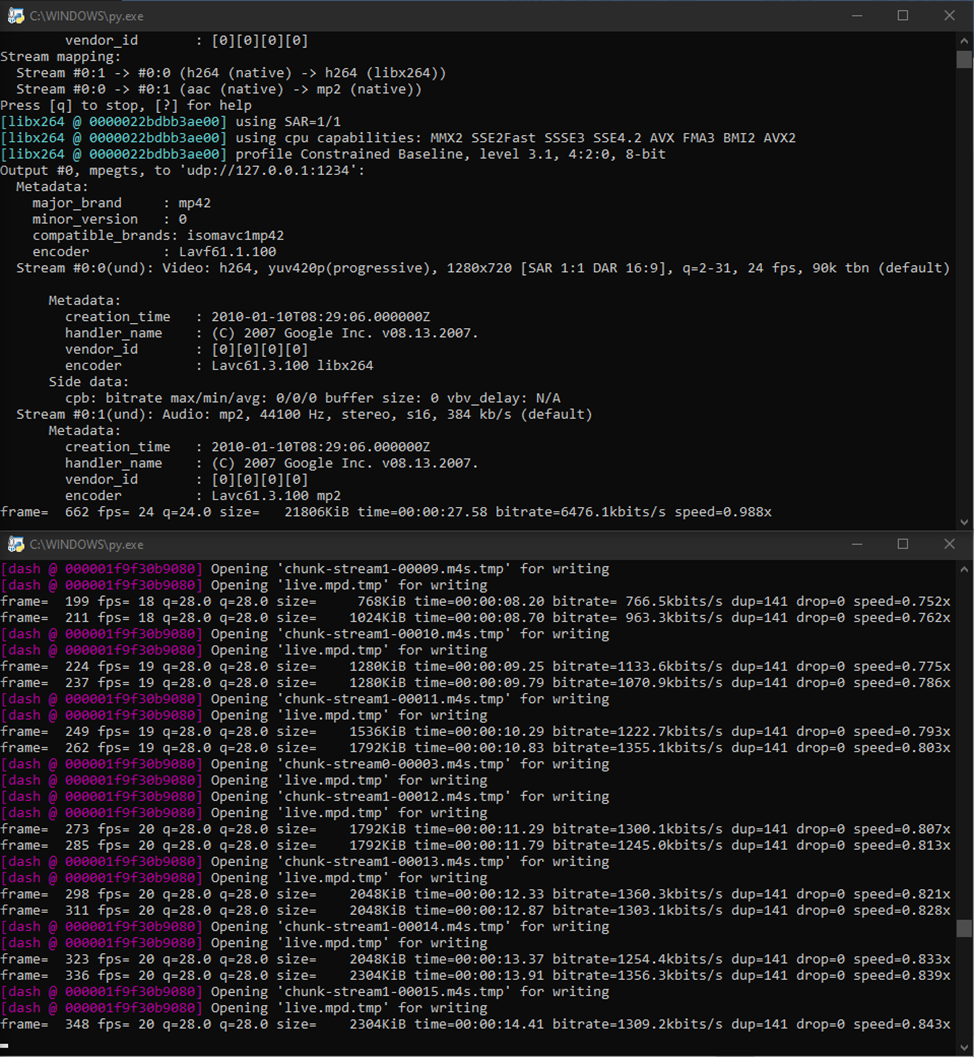Click the upper window's C:\WINDOWS\py.exe title text

86,16
